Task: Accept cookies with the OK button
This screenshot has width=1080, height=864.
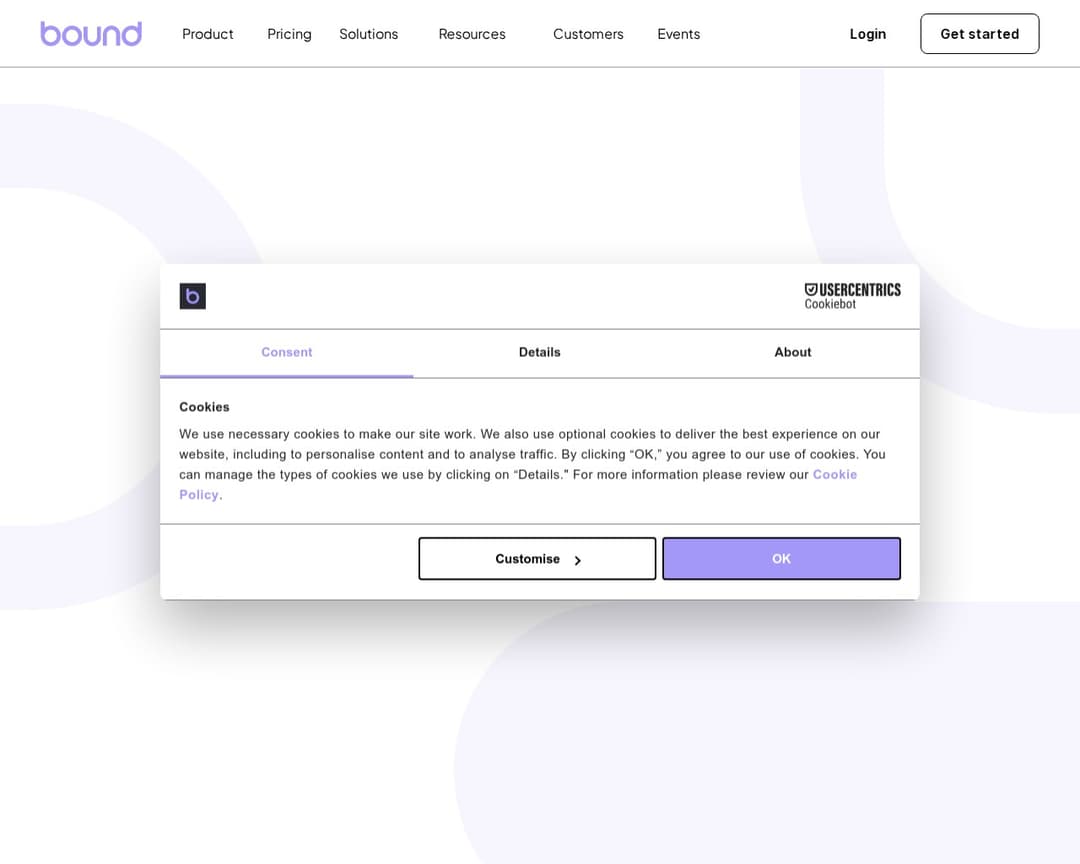Action: (x=781, y=559)
